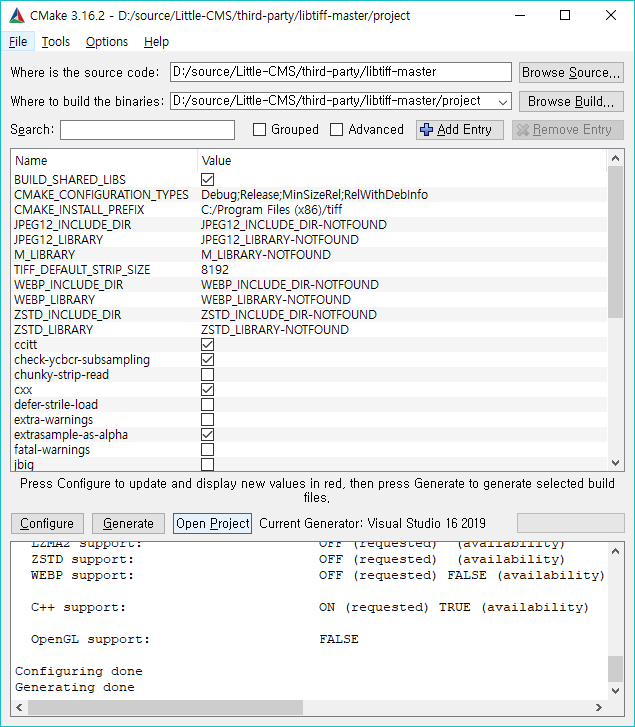
Task: Select value JPEG12_LIBRARY-NOTFOUND
Action: [x=279, y=240]
